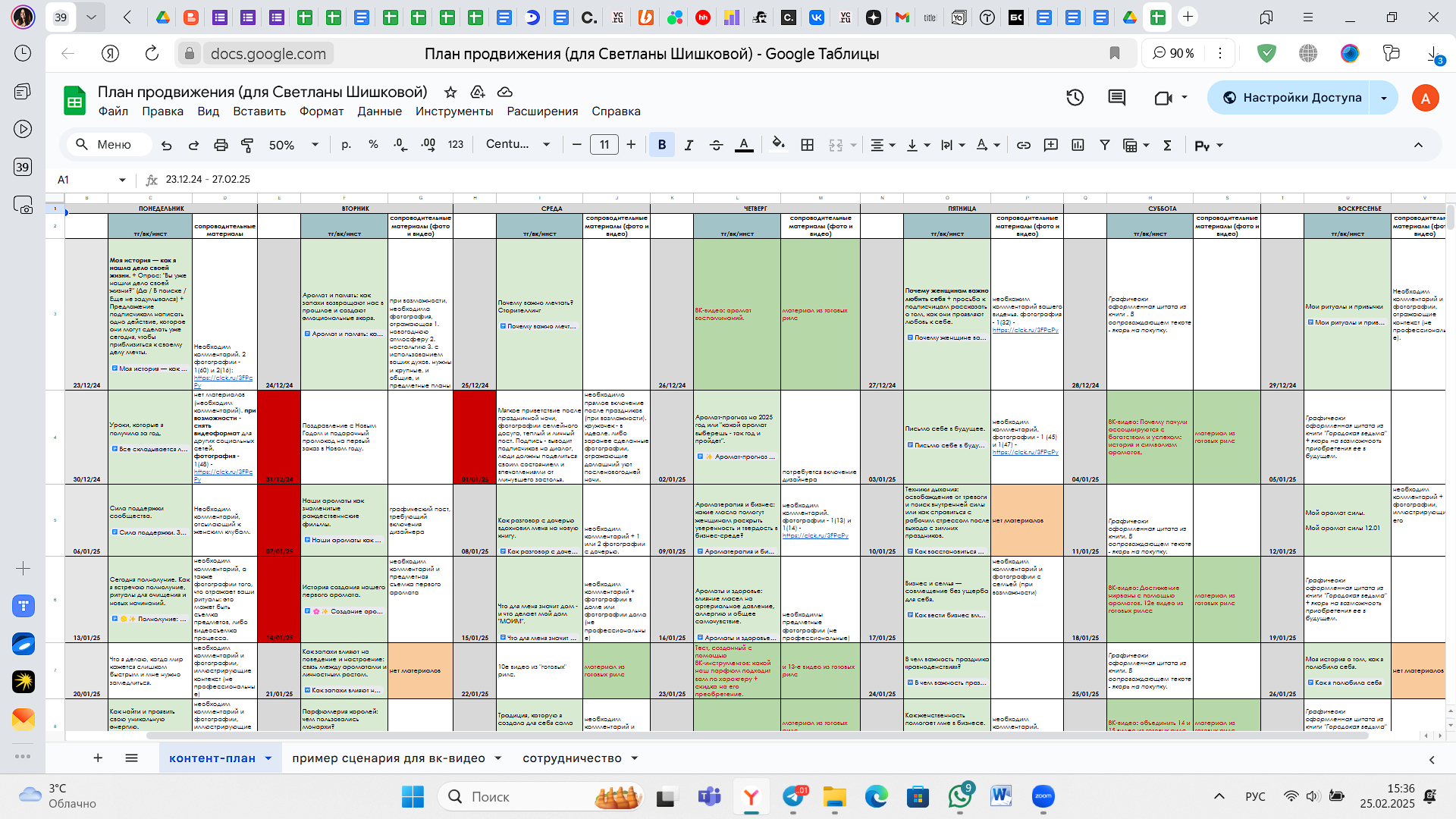Create a filter with funnel icon
This screenshot has height=819, width=1456.
(1105, 145)
